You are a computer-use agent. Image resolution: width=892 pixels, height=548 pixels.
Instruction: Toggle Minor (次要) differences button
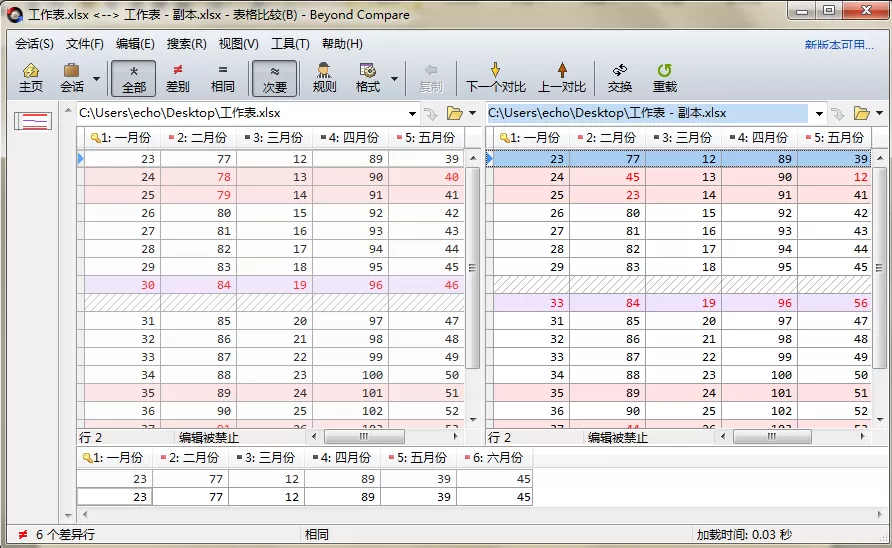coord(275,78)
